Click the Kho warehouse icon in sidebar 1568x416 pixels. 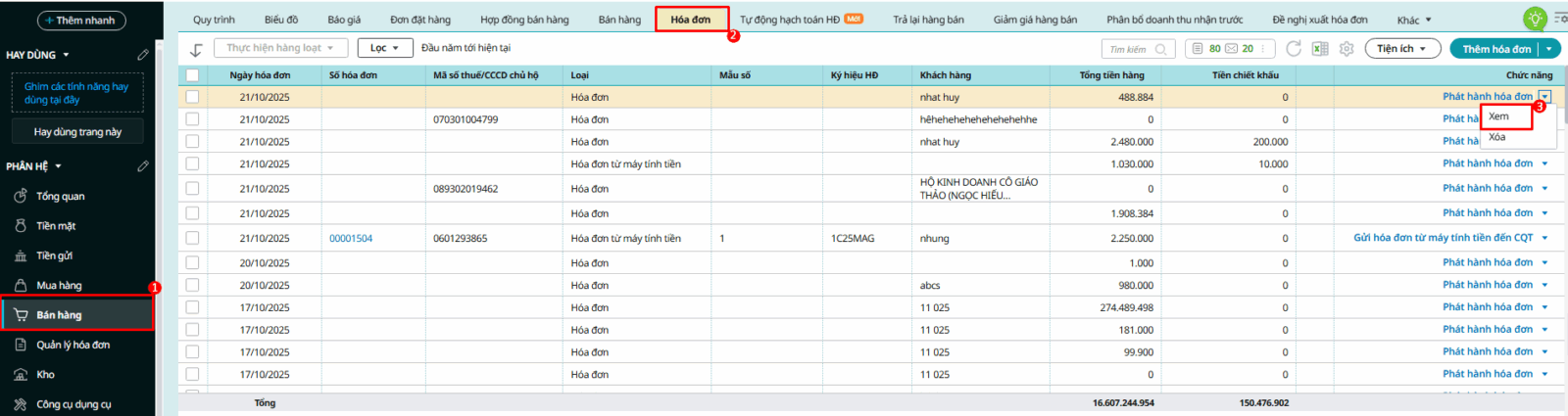click(x=21, y=375)
